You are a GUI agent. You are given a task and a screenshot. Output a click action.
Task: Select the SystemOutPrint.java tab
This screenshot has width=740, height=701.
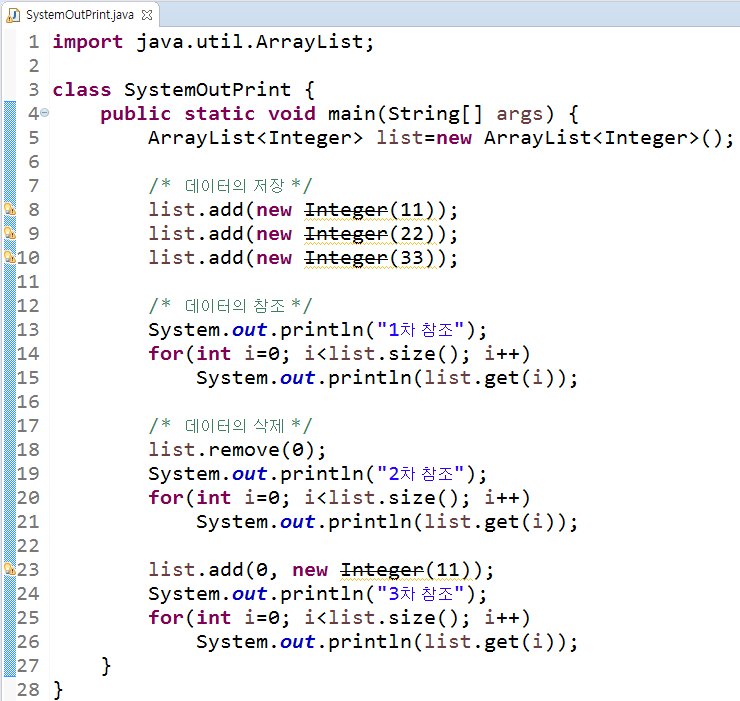80,15
